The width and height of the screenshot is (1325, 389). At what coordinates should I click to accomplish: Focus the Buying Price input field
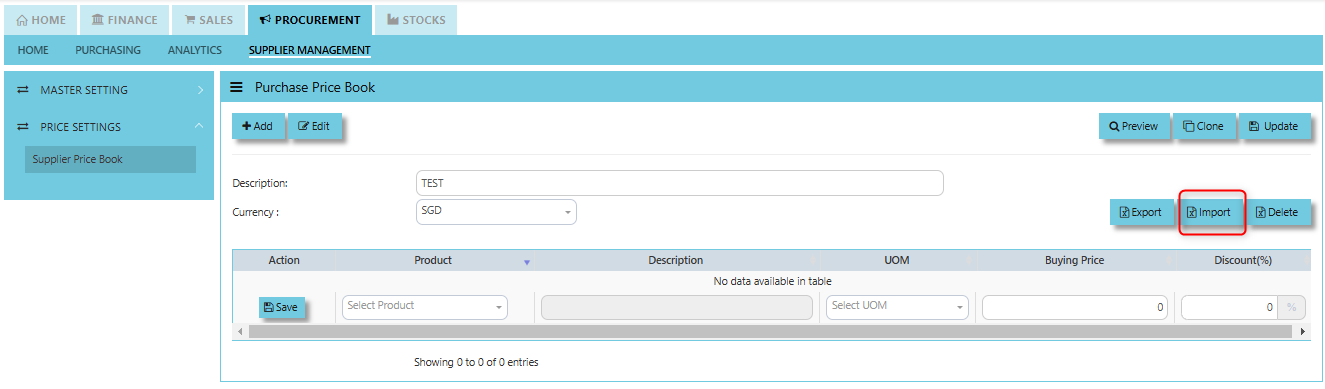pos(1075,307)
